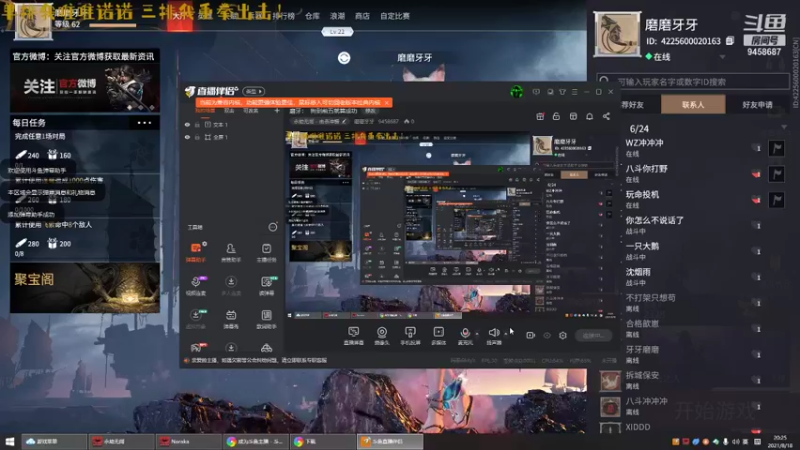800x450 pixels.
Task: Open the 每日任务 three-dot menu
Action: tap(144, 122)
